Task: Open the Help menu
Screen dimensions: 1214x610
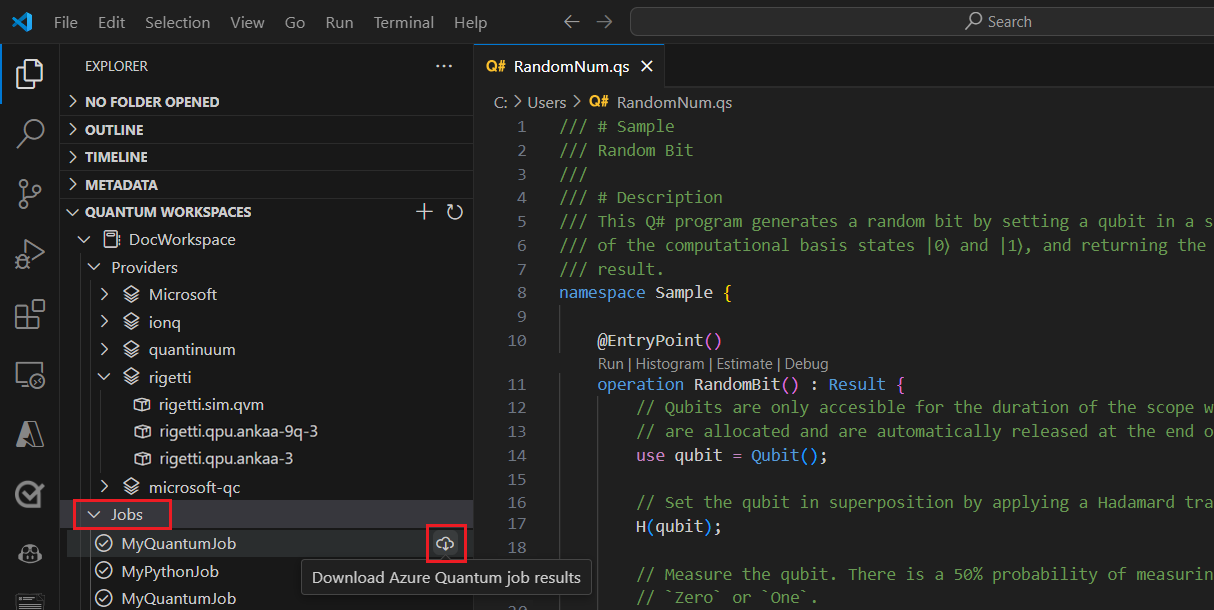Action: 470,22
